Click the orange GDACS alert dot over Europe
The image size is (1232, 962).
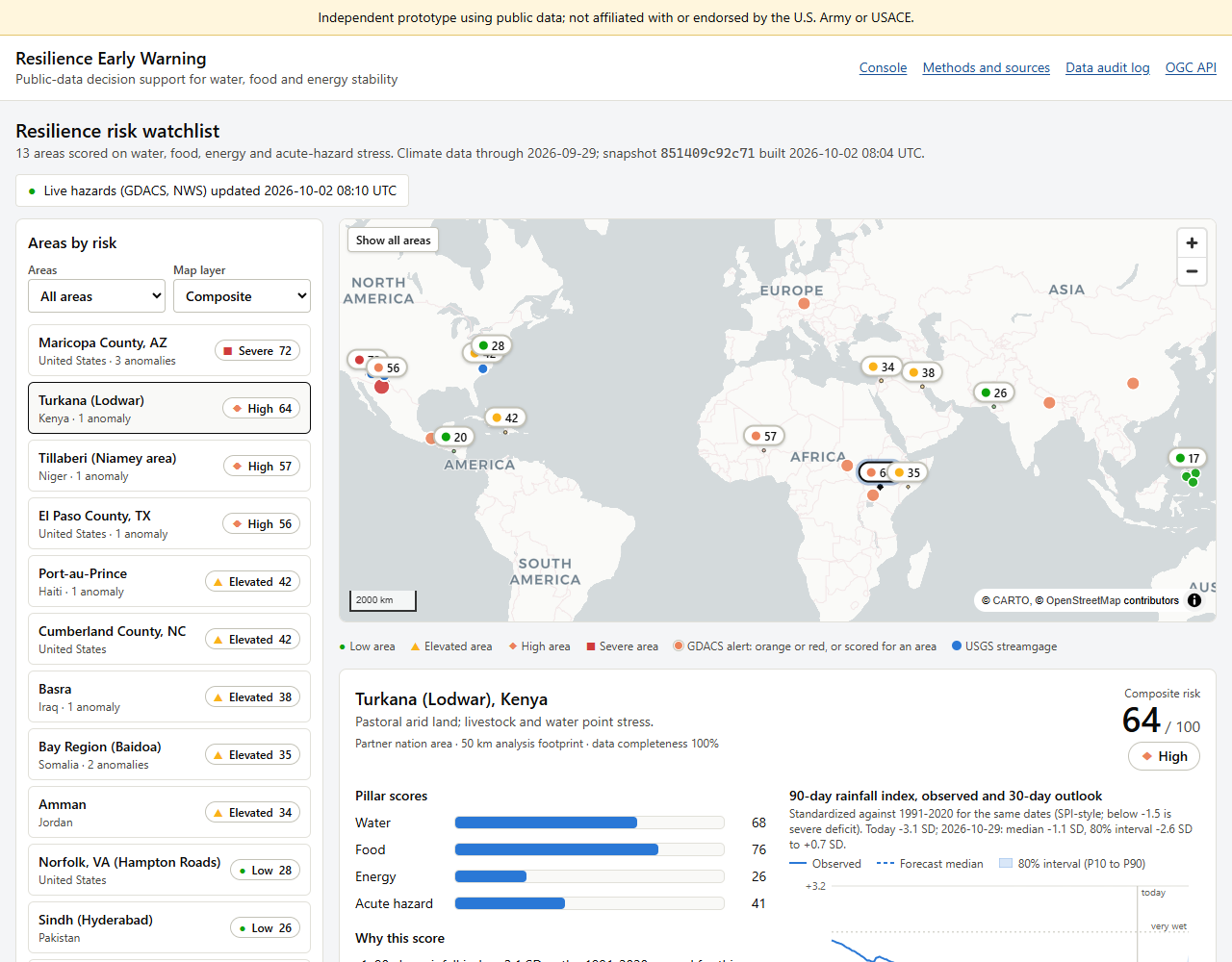click(x=804, y=303)
